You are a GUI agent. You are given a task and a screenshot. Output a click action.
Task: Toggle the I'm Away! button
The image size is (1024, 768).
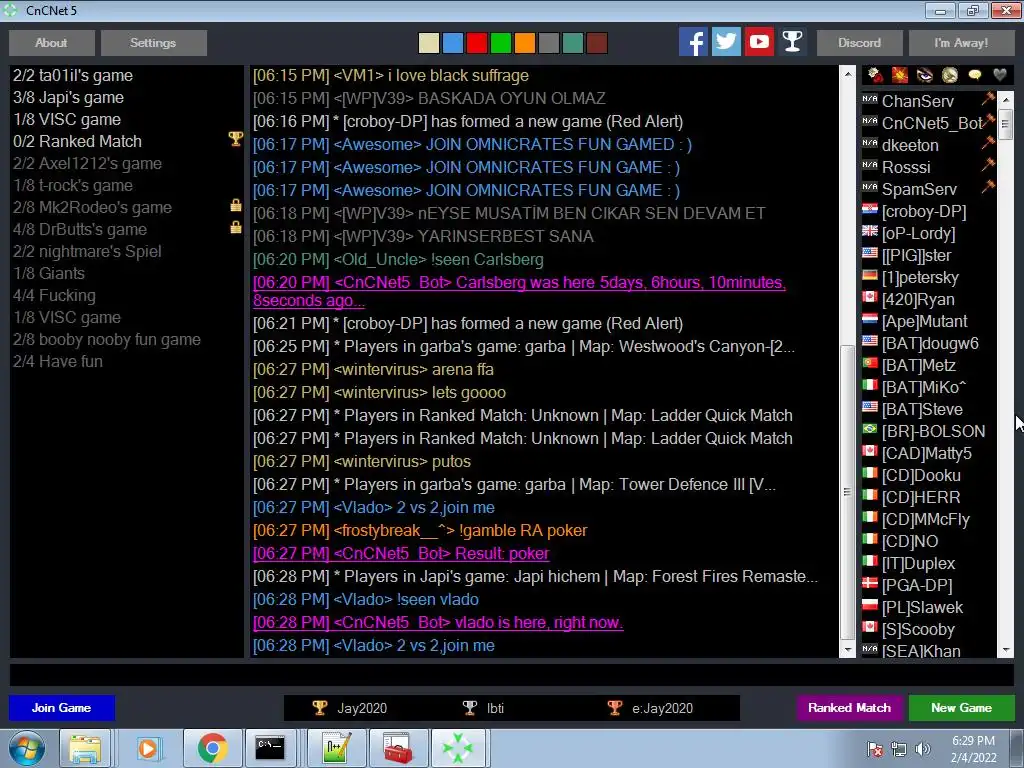click(x=961, y=43)
